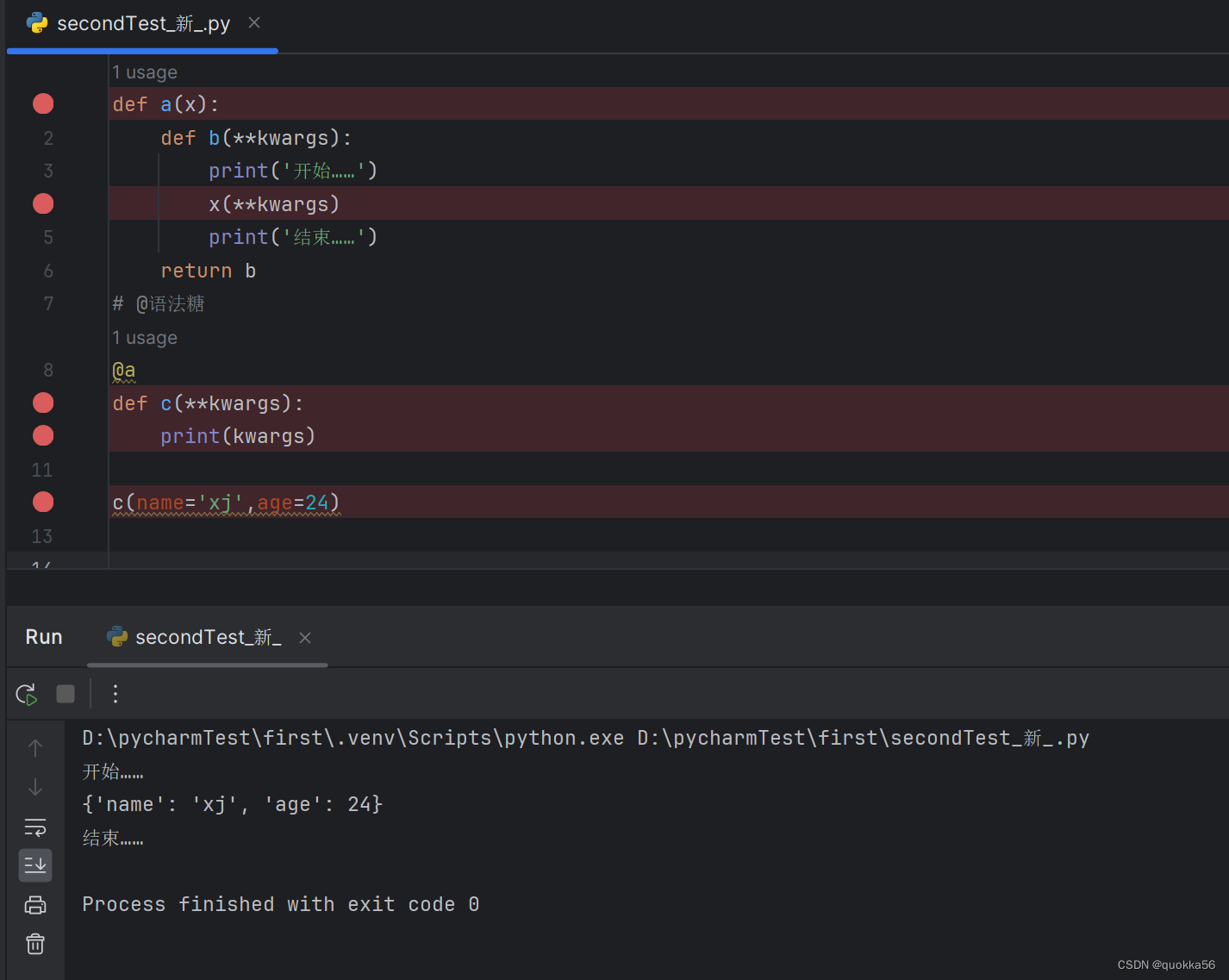Screen dimensions: 1229x980
Task: Click line number 13 in the gutter
Action: (x=42, y=536)
